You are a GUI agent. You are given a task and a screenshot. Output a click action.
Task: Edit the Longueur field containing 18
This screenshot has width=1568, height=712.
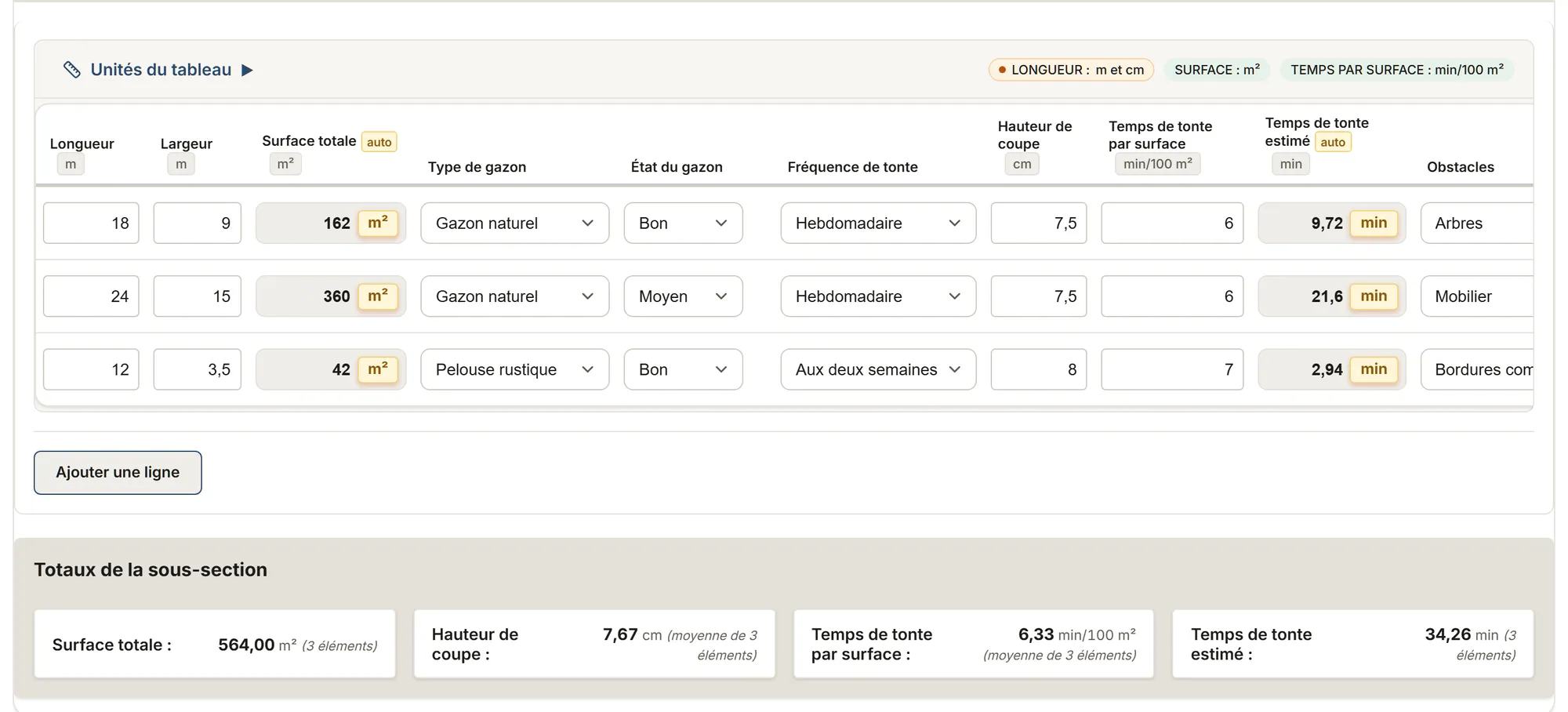pos(91,223)
